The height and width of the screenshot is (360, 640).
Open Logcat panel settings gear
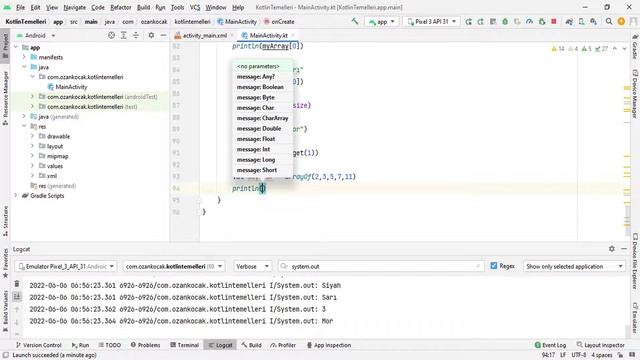tap(611, 249)
